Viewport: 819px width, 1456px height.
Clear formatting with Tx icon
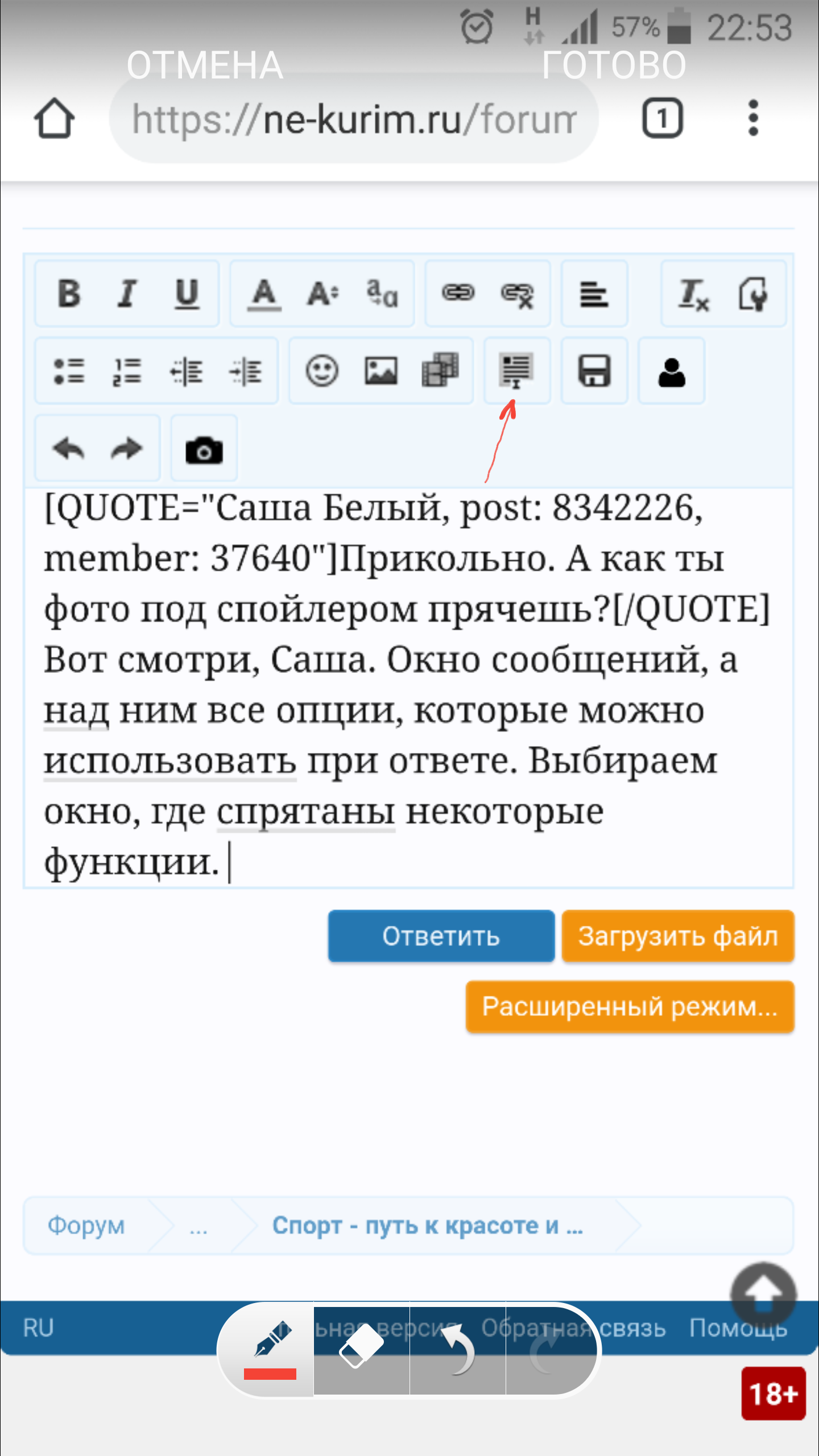point(694,295)
